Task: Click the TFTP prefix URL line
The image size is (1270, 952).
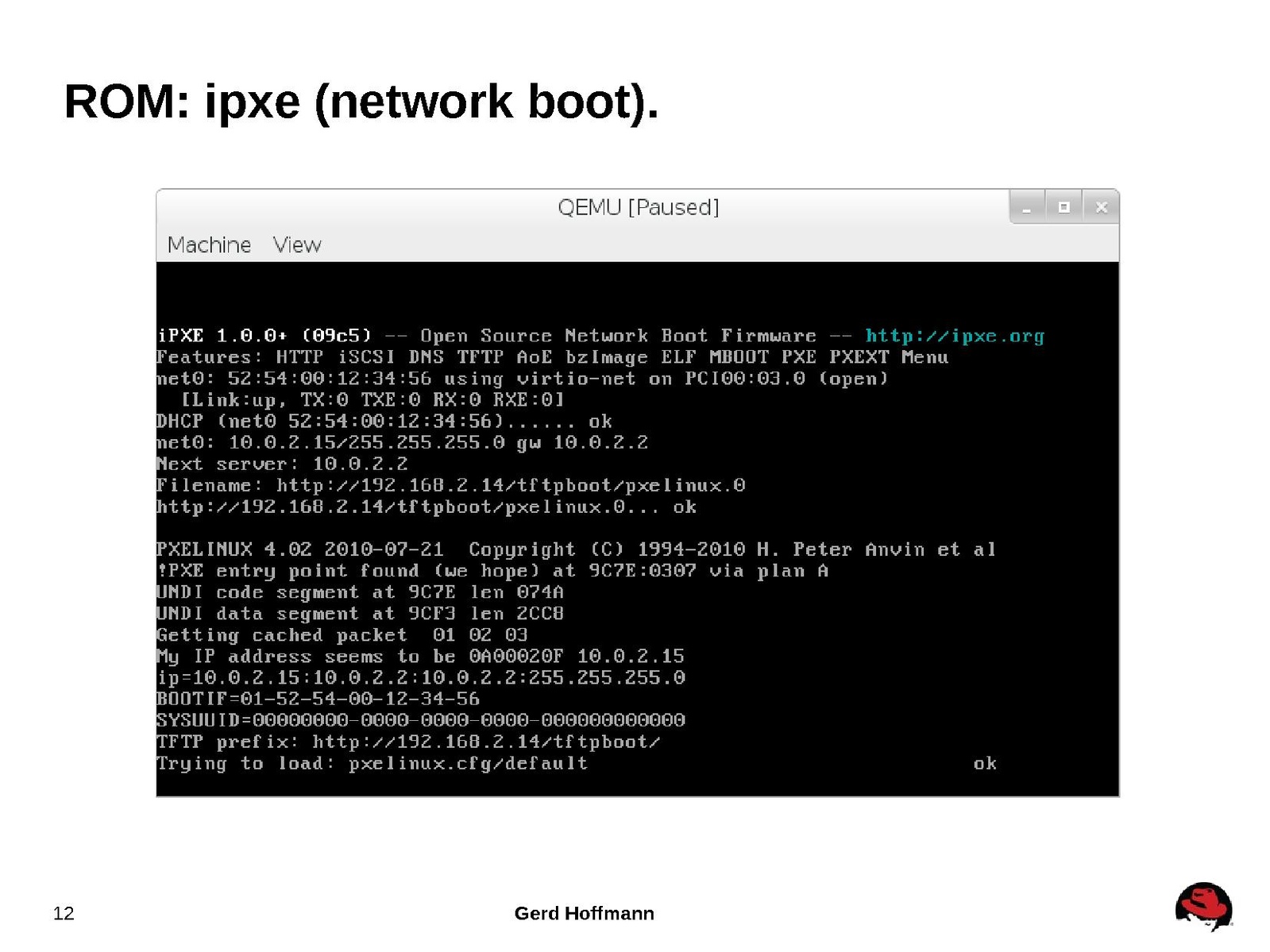Action: pyautogui.click(x=408, y=742)
